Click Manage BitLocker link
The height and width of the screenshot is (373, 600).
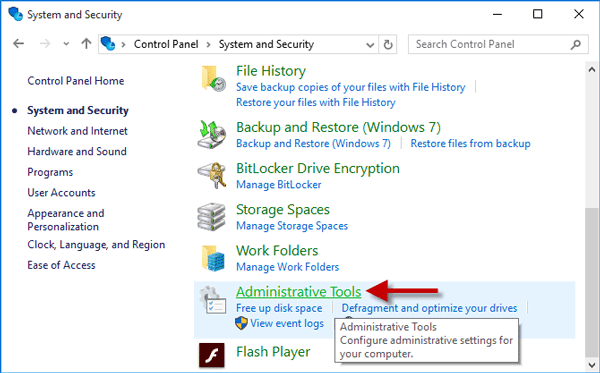[279, 185]
